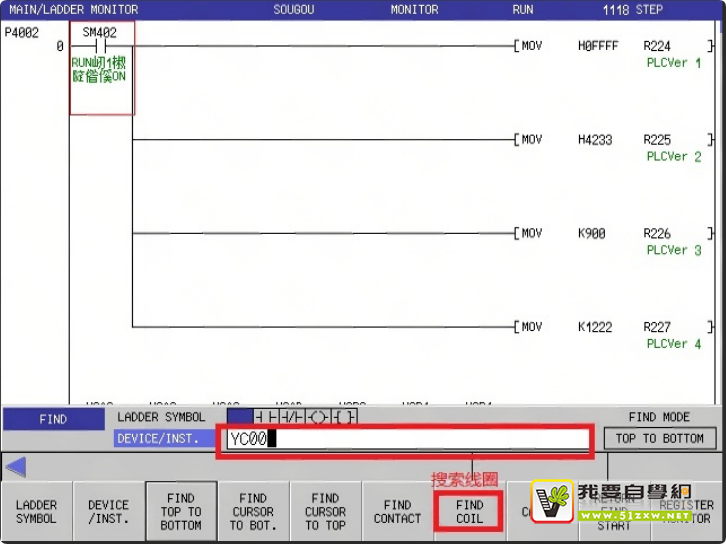The height and width of the screenshot is (544, 726).
Task: Select the blank blue ladder symbol
Action: tap(240, 417)
